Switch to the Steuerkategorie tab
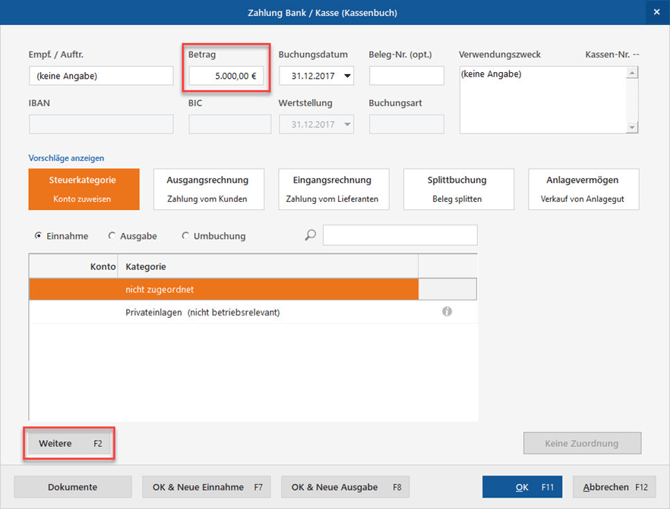The image size is (670, 509). click(x=84, y=189)
